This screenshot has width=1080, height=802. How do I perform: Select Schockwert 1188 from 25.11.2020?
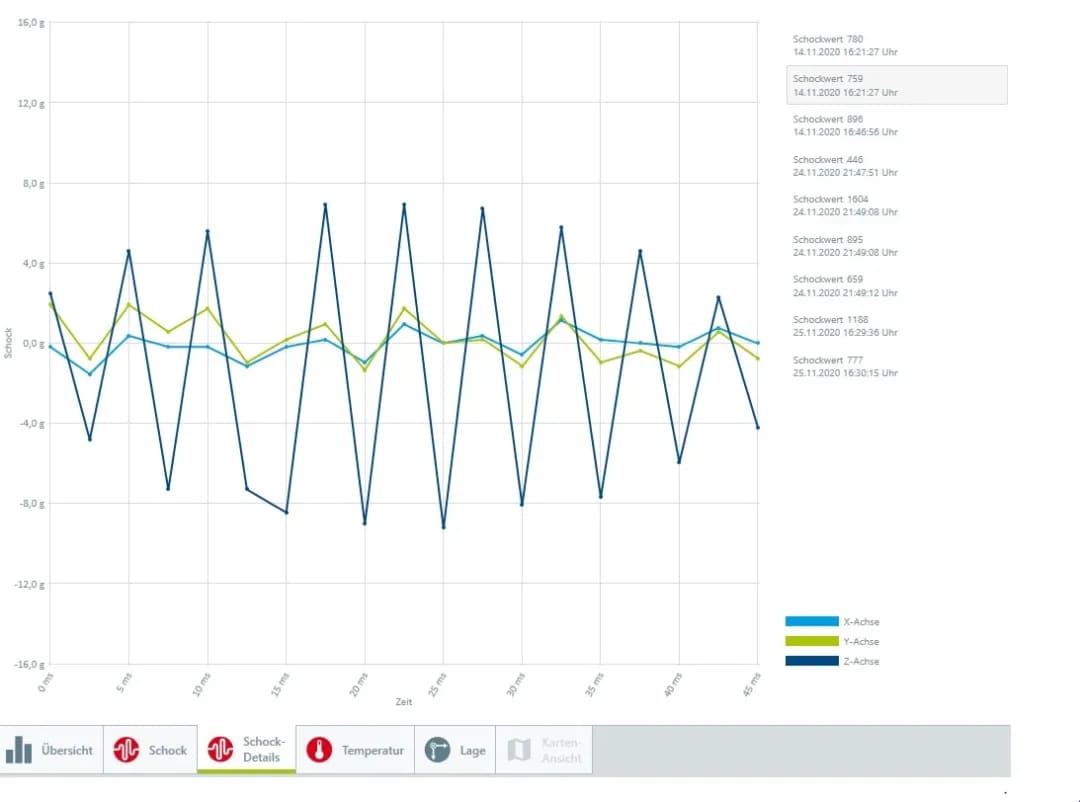pos(845,326)
